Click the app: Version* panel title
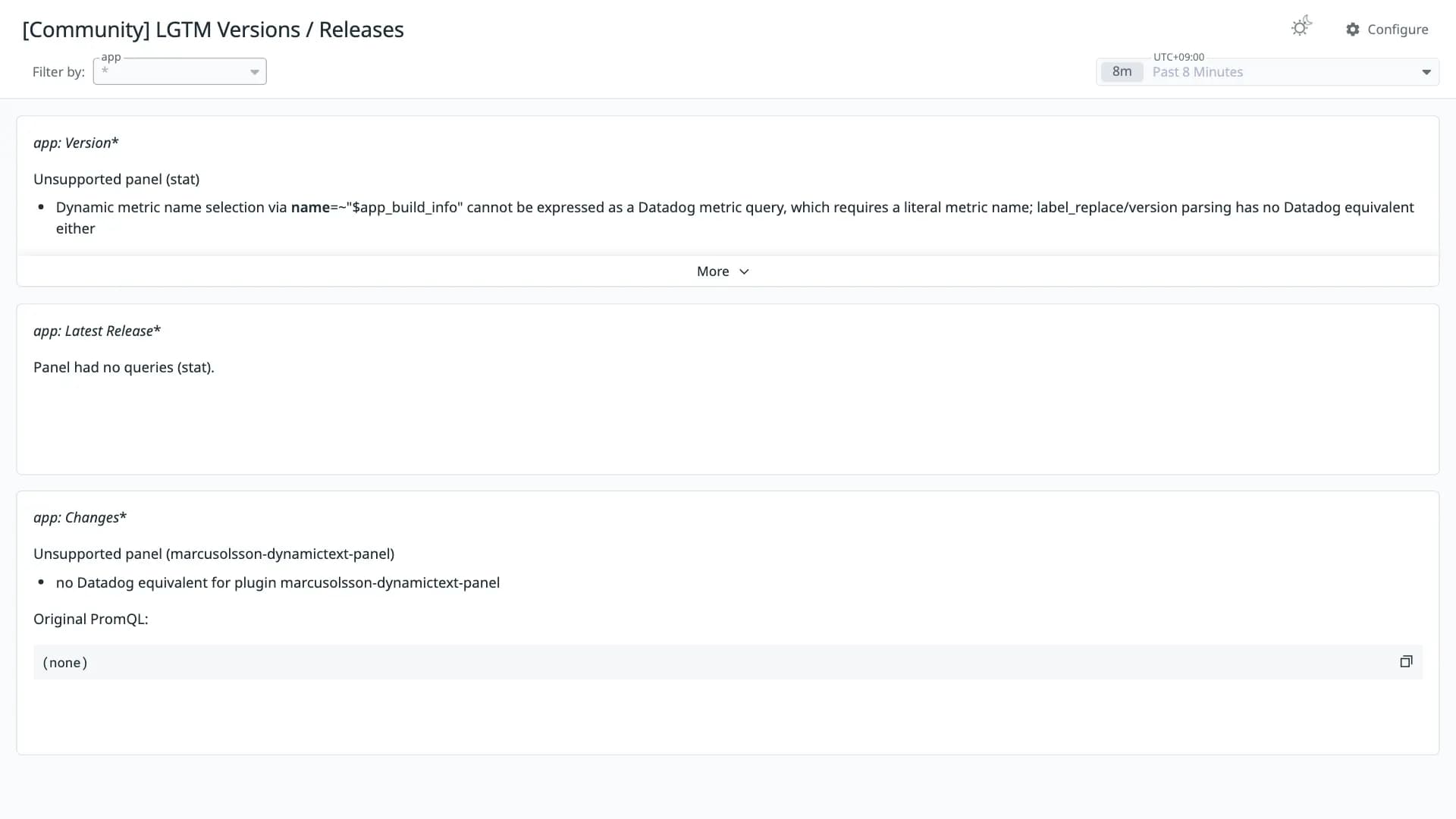Screen dimensions: 1456x819 [x=76, y=143]
